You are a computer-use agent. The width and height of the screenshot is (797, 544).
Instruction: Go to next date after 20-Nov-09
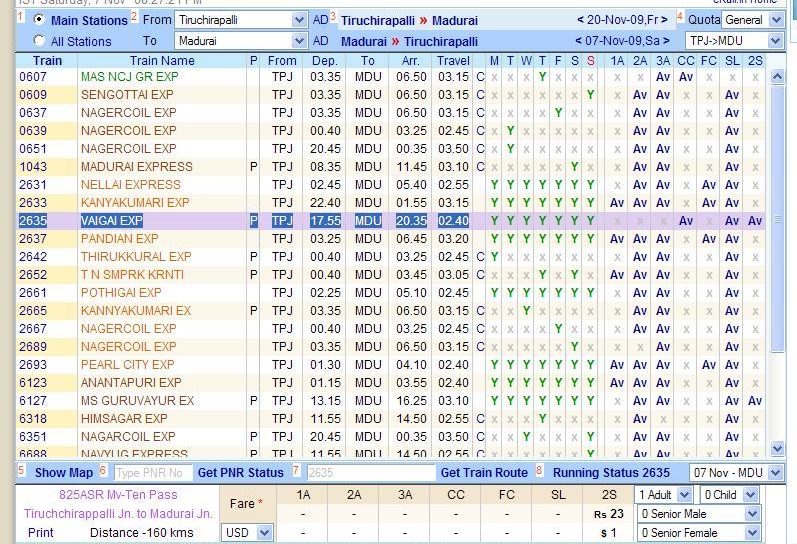[x=664, y=20]
